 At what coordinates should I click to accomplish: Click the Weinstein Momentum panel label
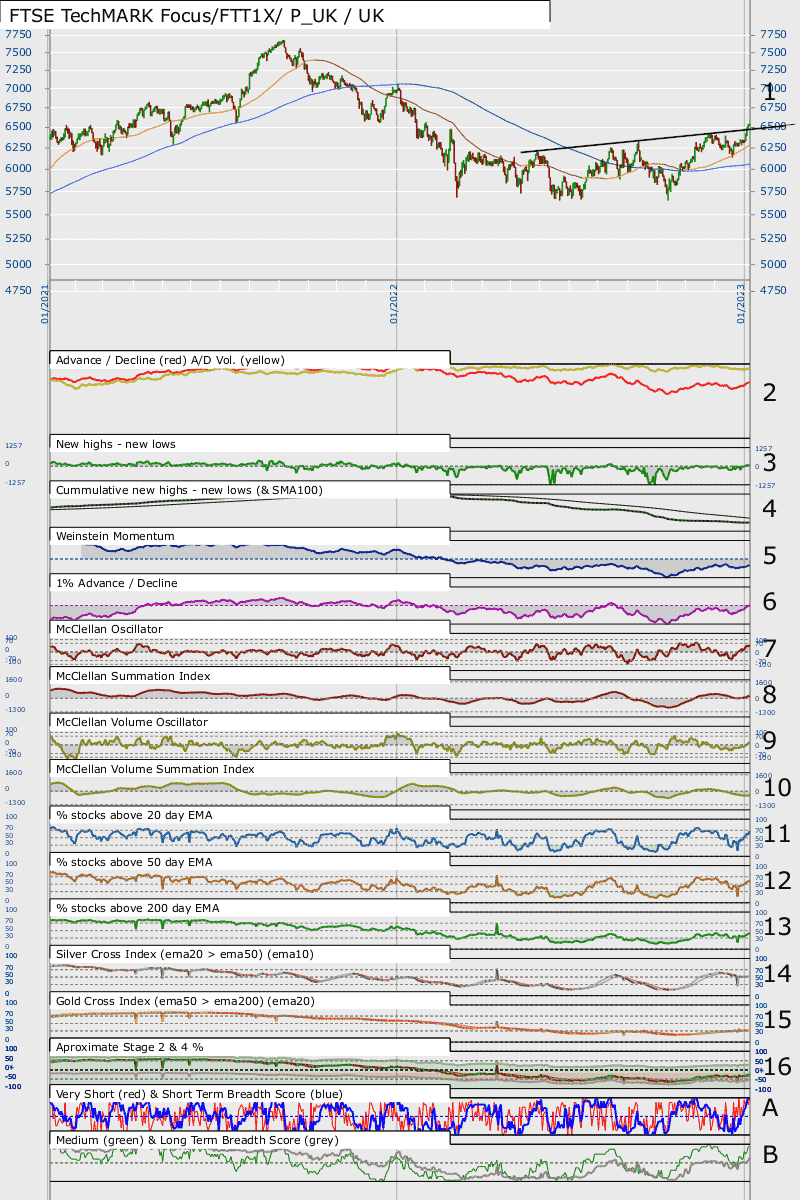116,536
